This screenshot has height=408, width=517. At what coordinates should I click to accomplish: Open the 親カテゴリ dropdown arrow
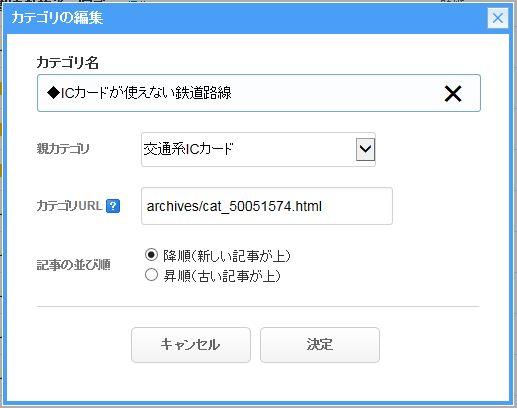365,149
